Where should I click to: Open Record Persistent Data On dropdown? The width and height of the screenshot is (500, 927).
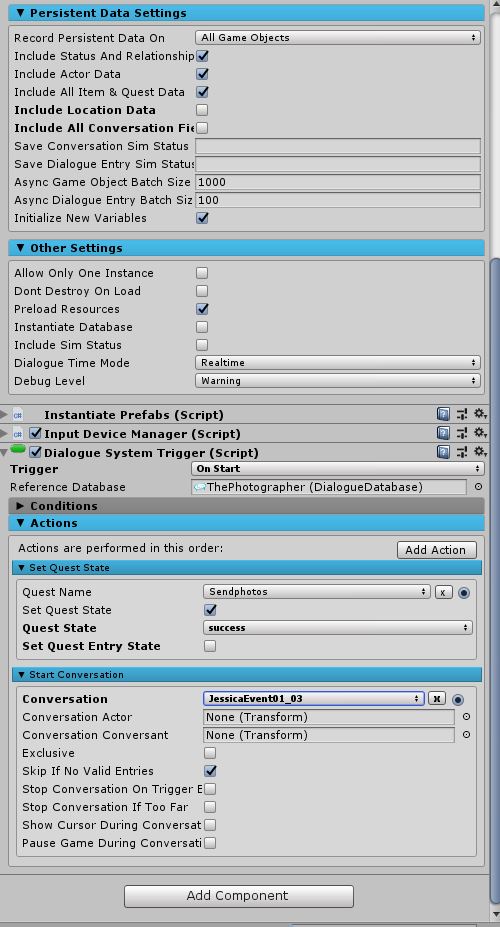tap(337, 37)
